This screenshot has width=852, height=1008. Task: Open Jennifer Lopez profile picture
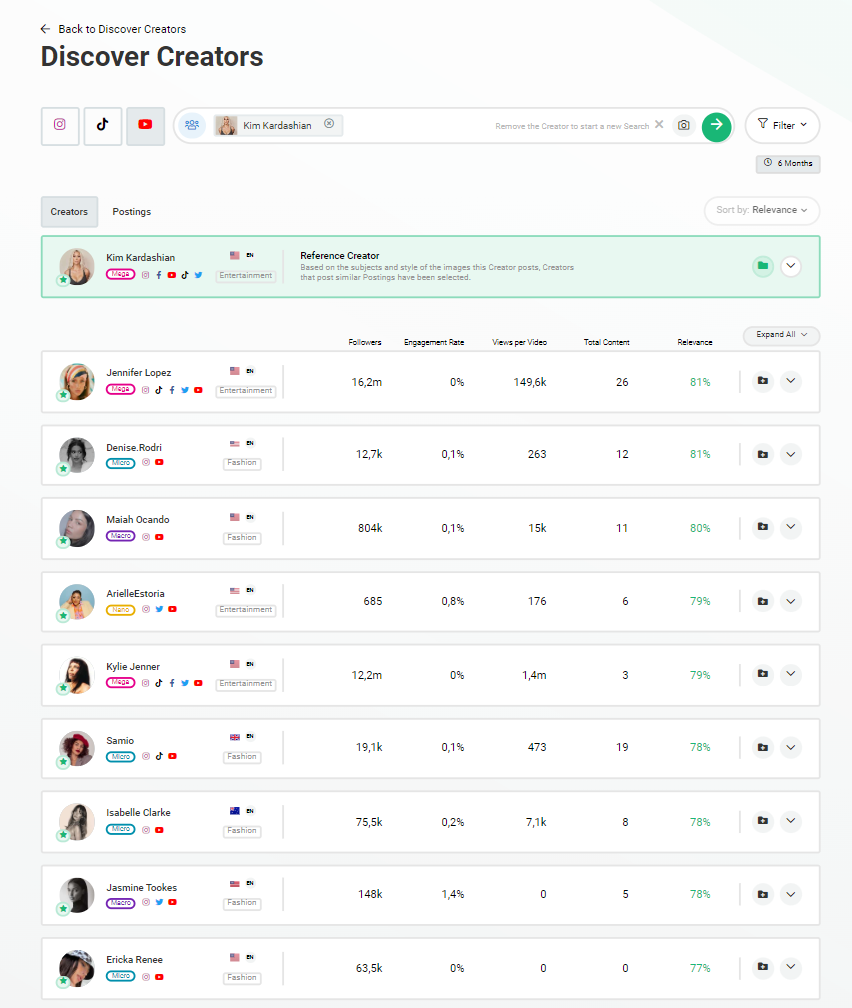coord(77,381)
